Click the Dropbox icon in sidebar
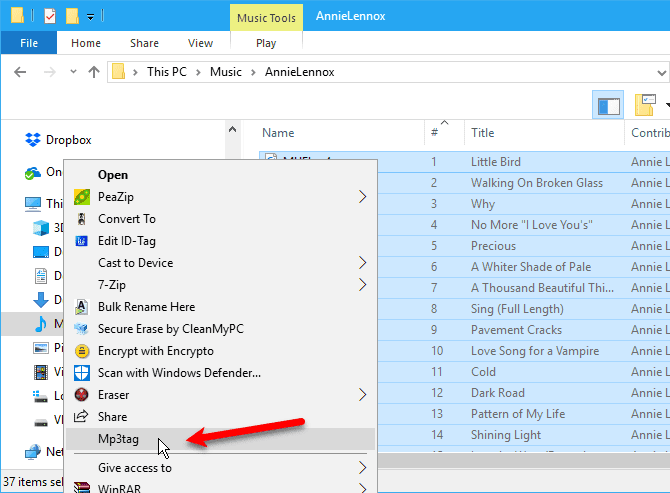 pyautogui.click(x=33, y=140)
